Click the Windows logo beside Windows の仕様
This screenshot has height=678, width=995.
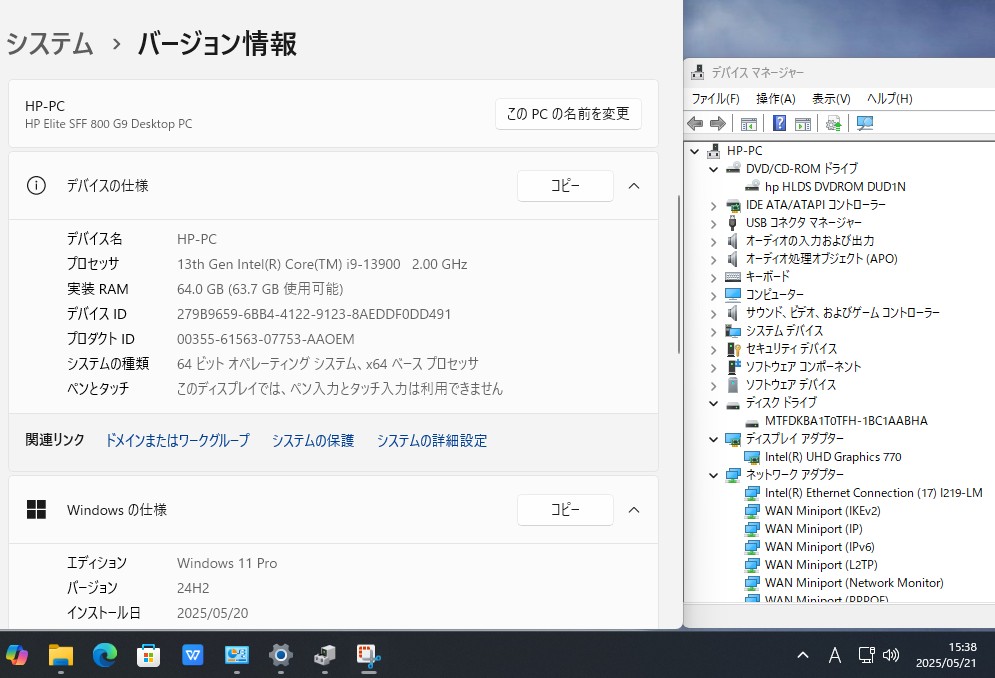(x=36, y=510)
